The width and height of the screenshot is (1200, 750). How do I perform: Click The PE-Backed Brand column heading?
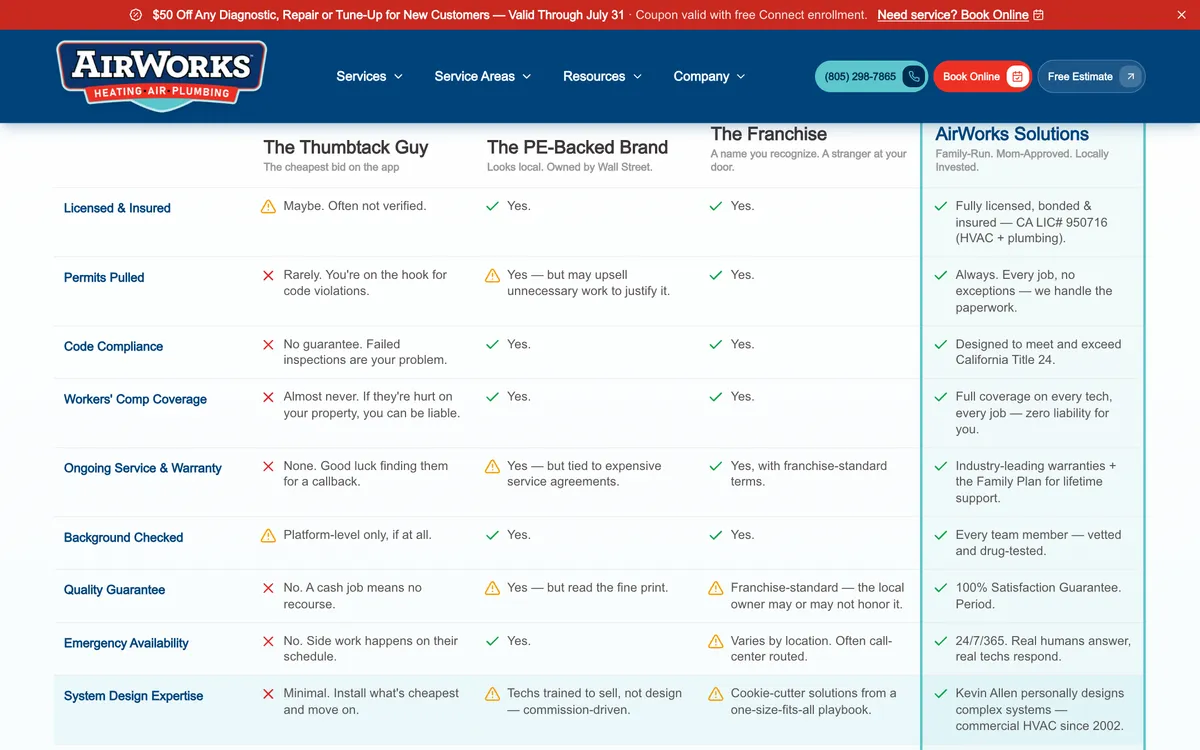[577, 147]
